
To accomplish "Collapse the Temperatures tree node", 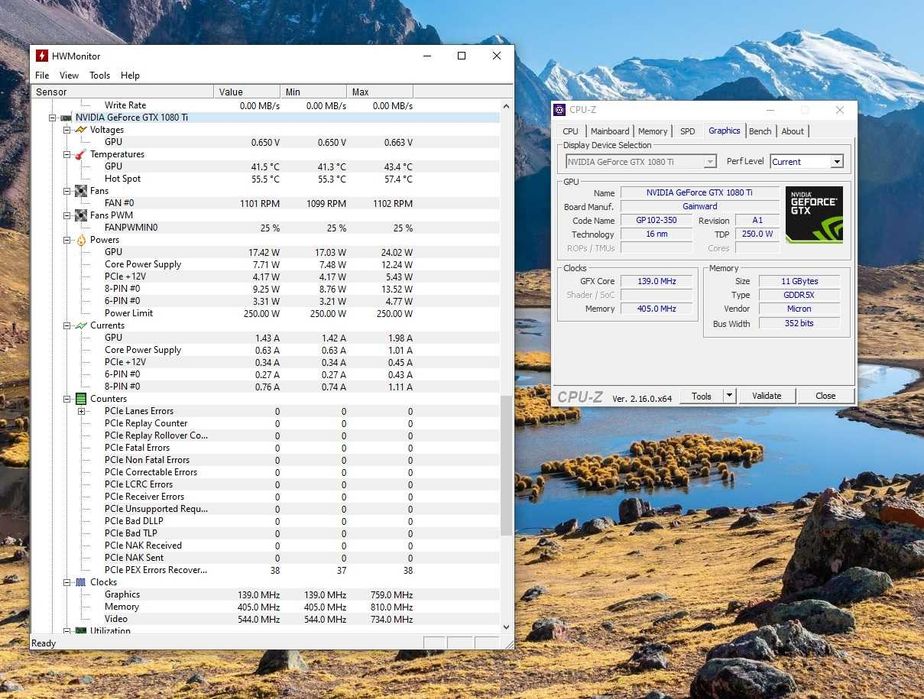I will [67, 154].
